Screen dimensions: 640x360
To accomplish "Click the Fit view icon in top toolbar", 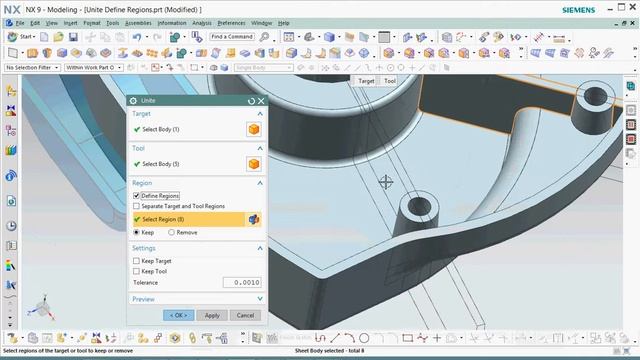I will tap(289, 37).
